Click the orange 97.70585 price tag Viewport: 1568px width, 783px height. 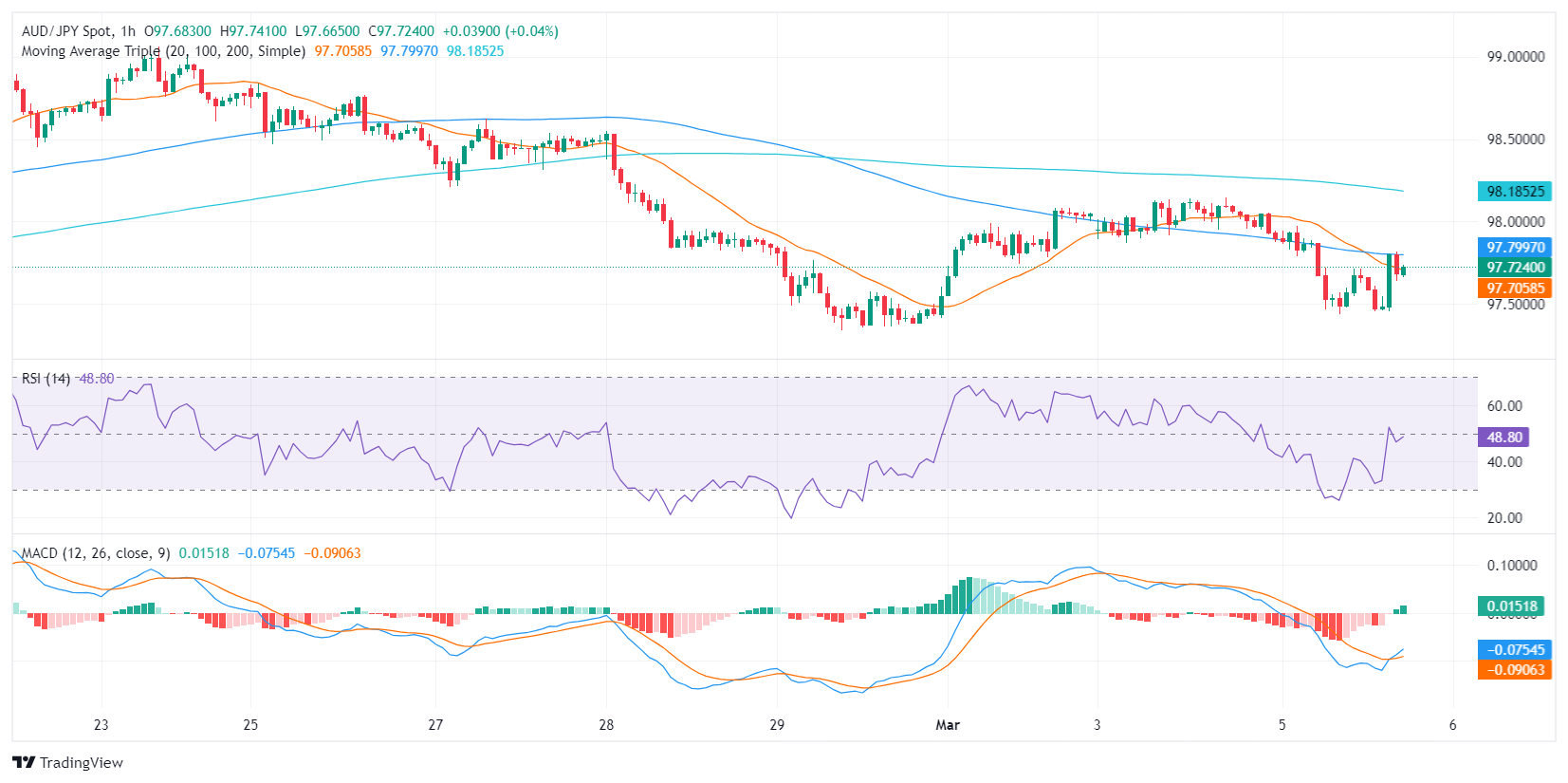1515,289
